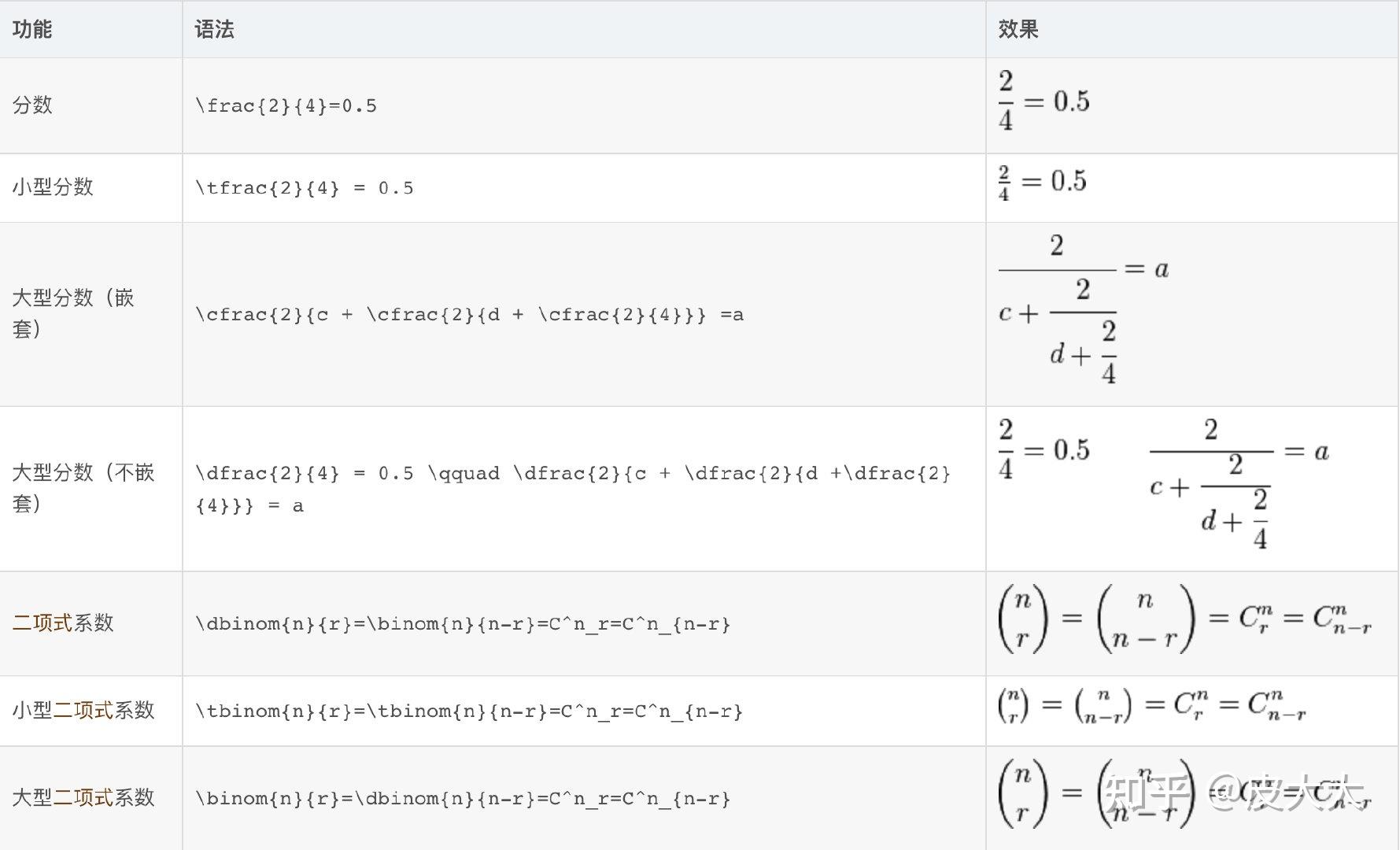Click the code starting with \dbinom{n}{r}
The width and height of the screenshot is (1400, 850).
point(463,624)
